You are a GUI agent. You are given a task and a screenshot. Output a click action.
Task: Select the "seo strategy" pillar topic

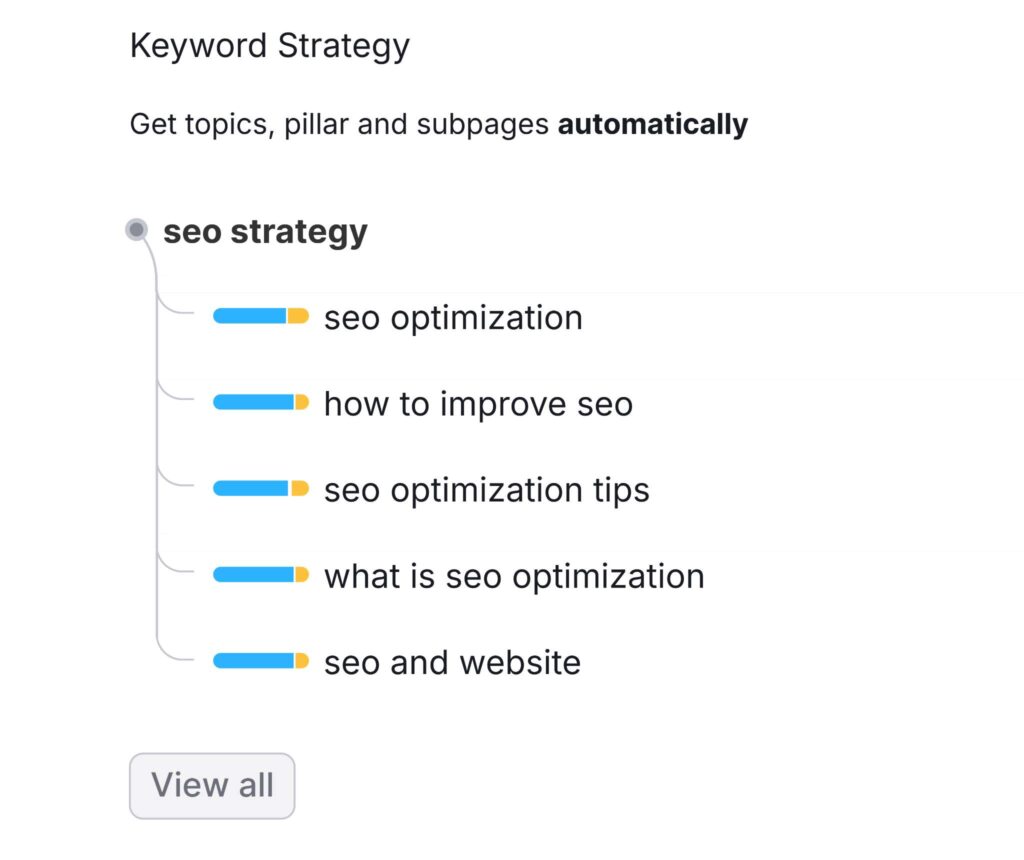[265, 232]
